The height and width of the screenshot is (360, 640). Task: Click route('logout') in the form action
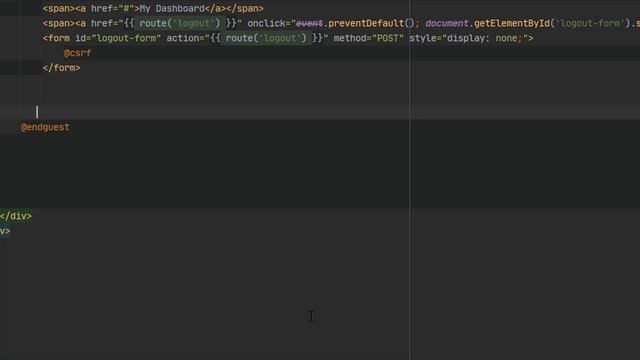266,38
